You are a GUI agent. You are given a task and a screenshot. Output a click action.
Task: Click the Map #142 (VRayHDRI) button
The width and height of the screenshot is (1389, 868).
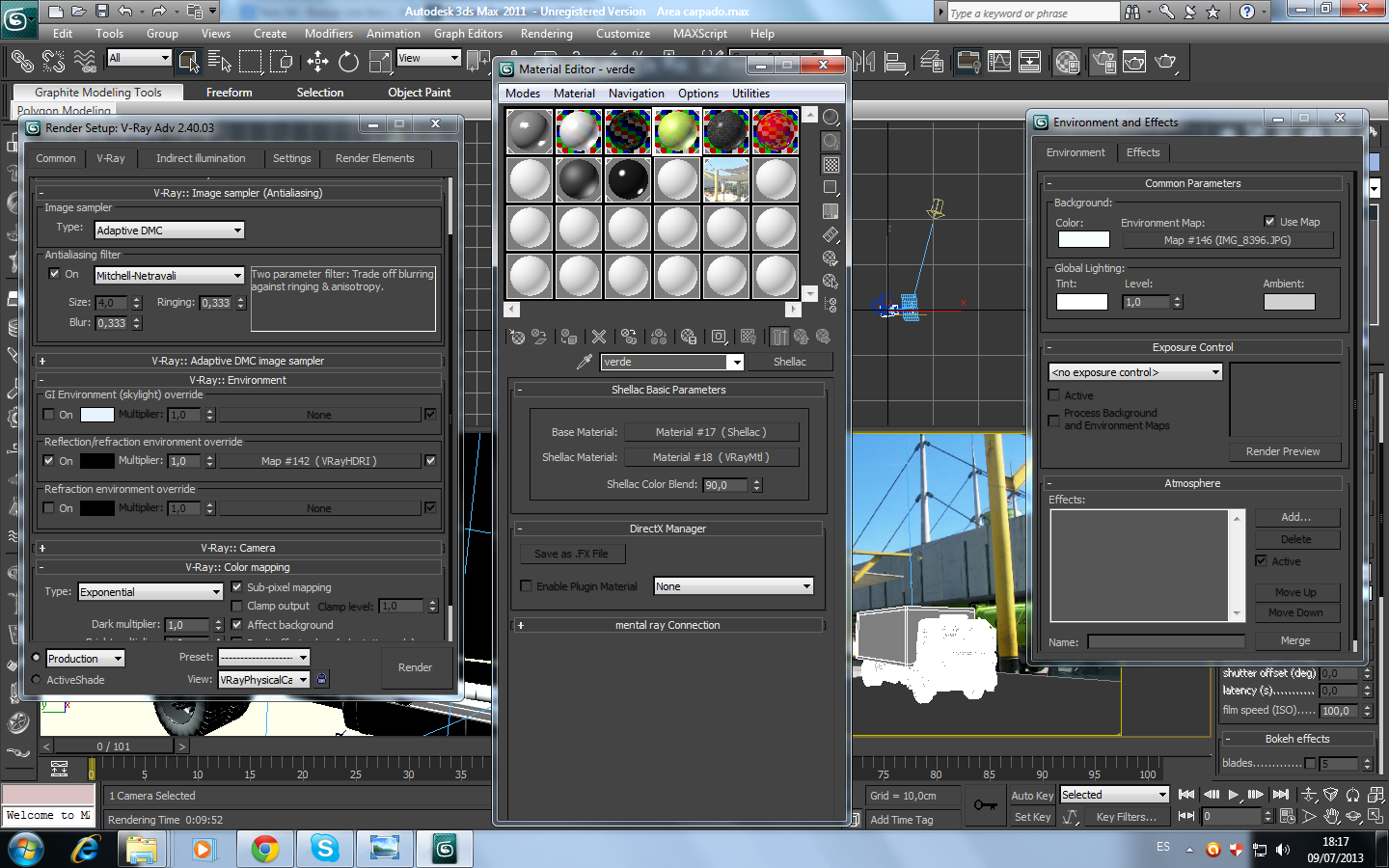click(x=319, y=461)
